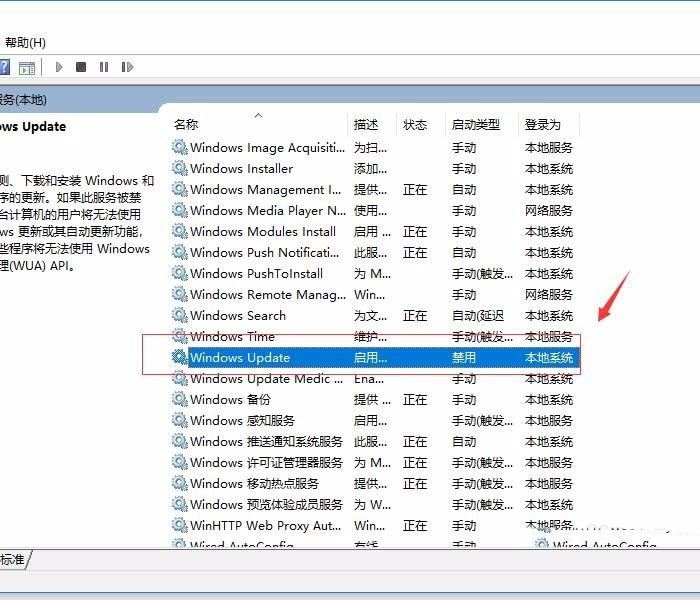Select the Windows Update Medic service
The height and width of the screenshot is (600, 700).
coord(259,378)
